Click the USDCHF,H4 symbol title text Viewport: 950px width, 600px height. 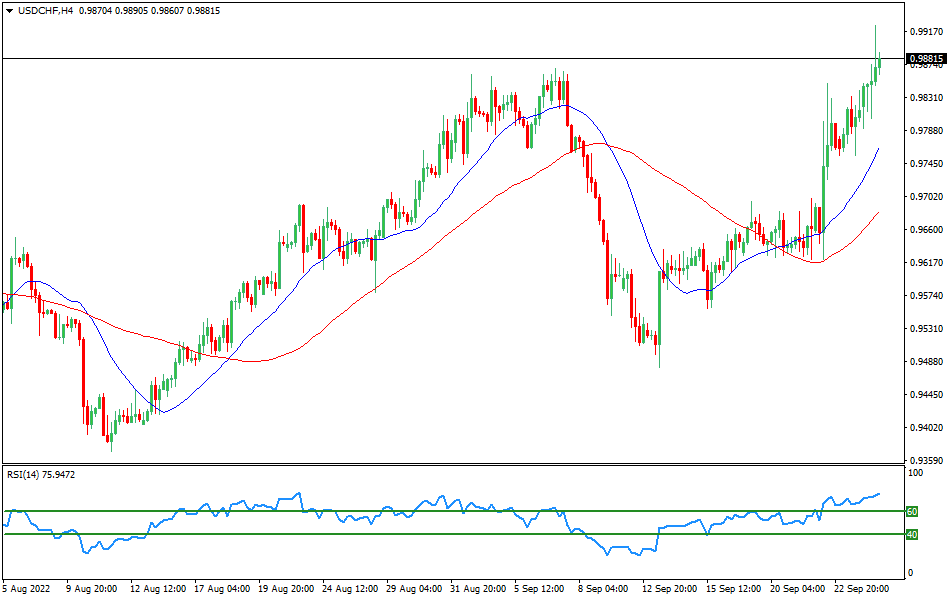point(45,10)
